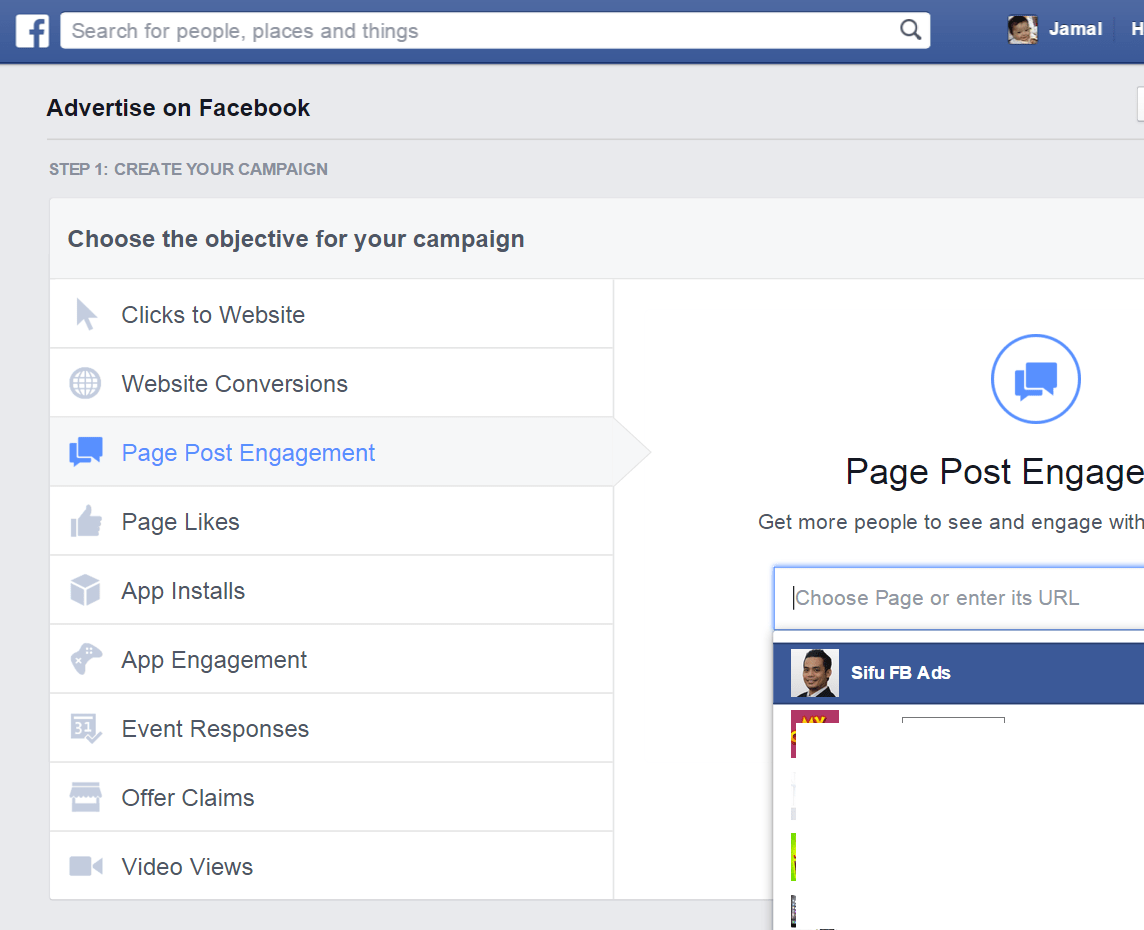This screenshot has height=930, width=1144.
Task: Open Jamal's profile picture thumbnail
Action: [x=1022, y=30]
